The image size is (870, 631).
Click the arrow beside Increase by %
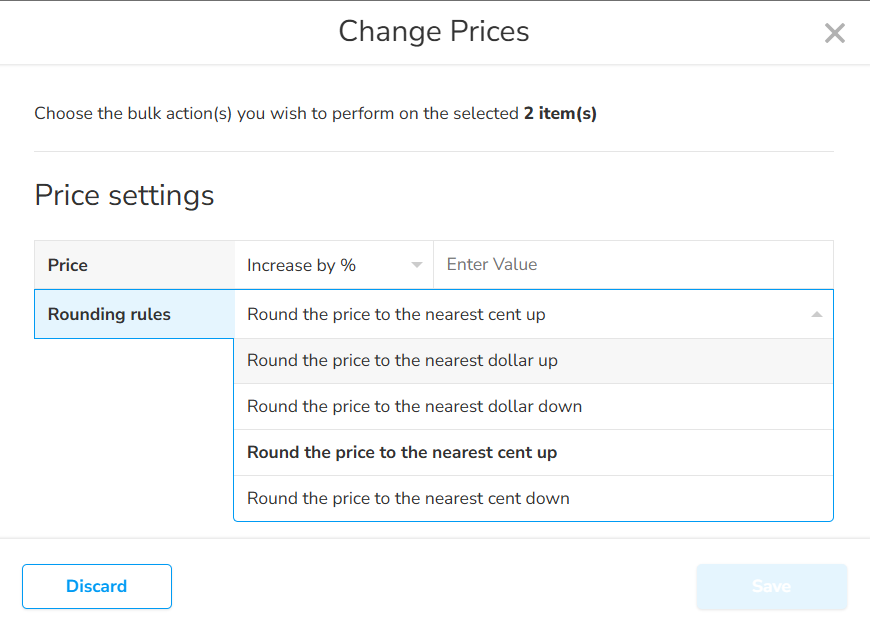(x=416, y=265)
